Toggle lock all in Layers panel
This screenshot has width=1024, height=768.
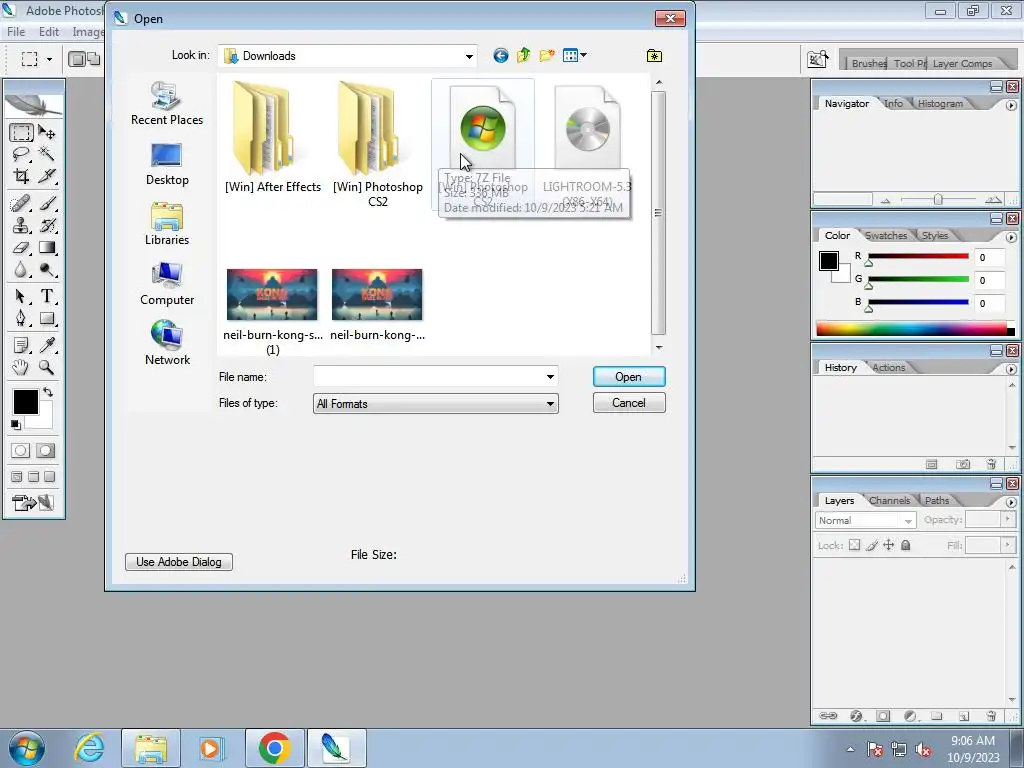906,545
